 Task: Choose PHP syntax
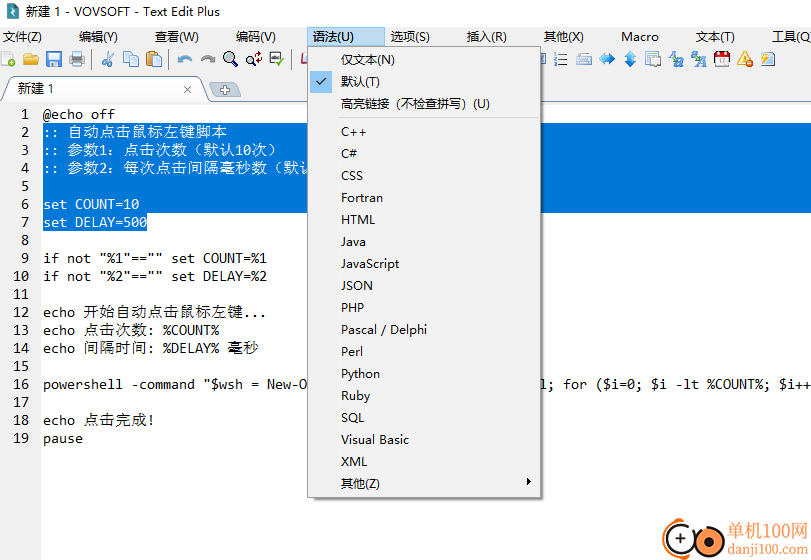click(x=424, y=308)
